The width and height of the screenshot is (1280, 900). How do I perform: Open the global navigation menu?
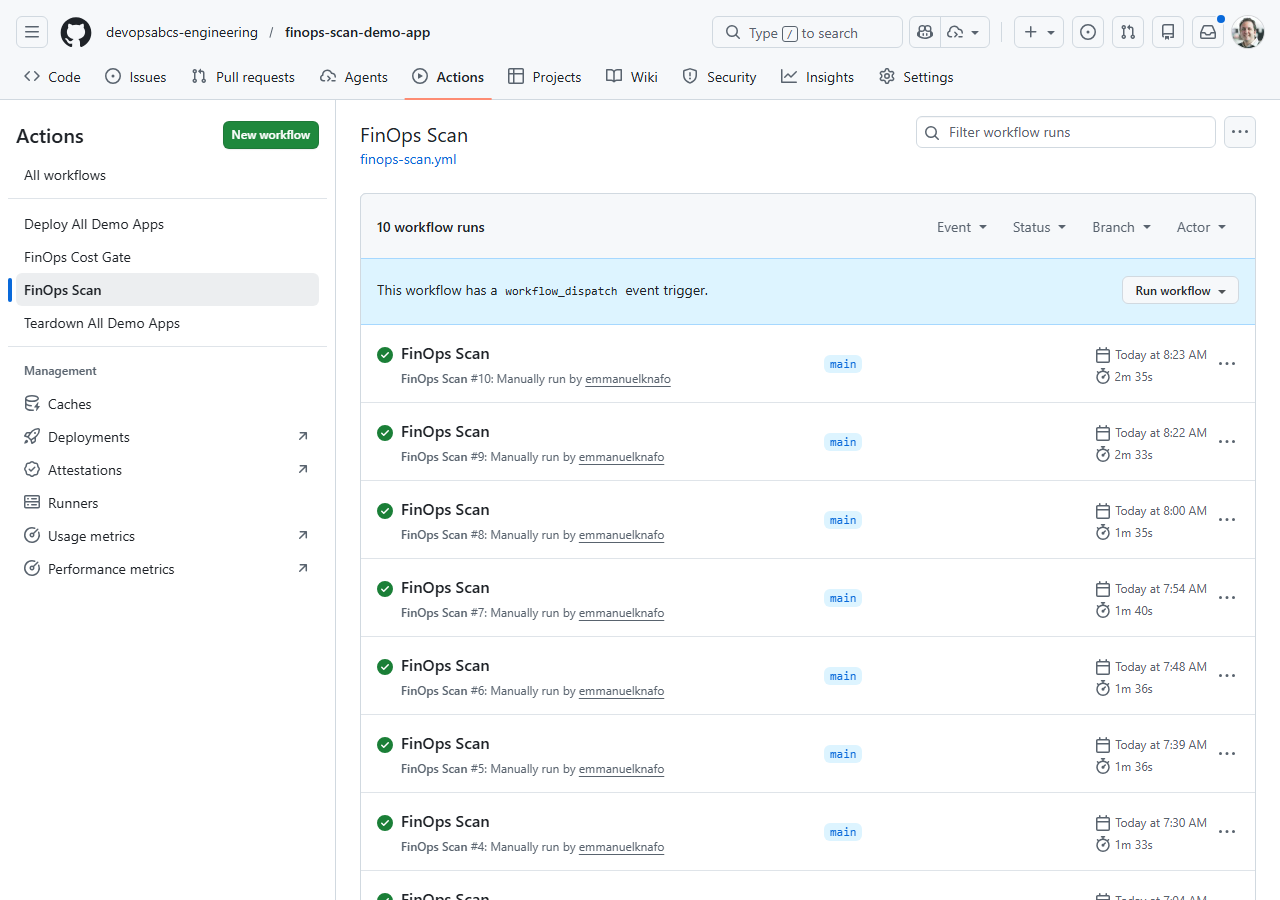[31, 31]
